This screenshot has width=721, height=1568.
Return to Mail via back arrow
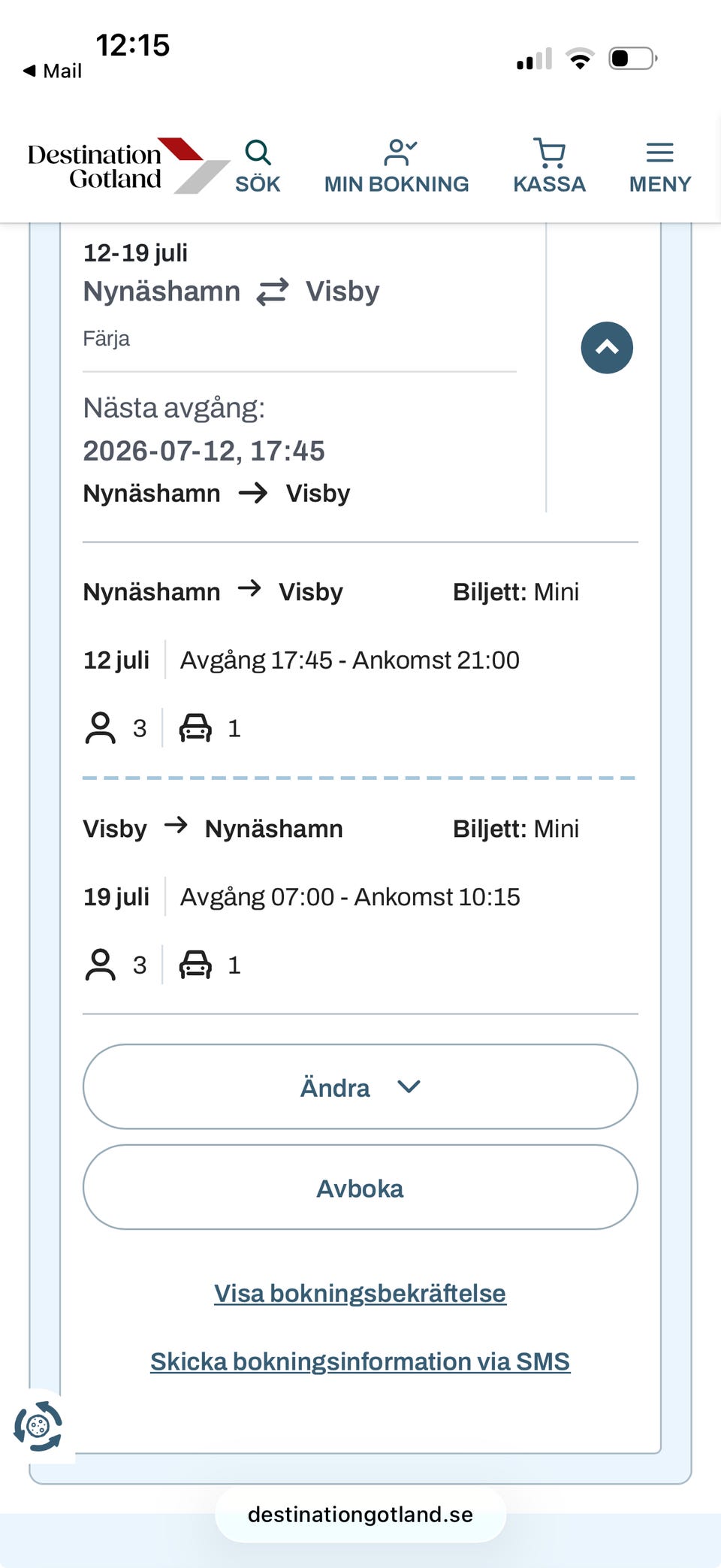point(52,71)
